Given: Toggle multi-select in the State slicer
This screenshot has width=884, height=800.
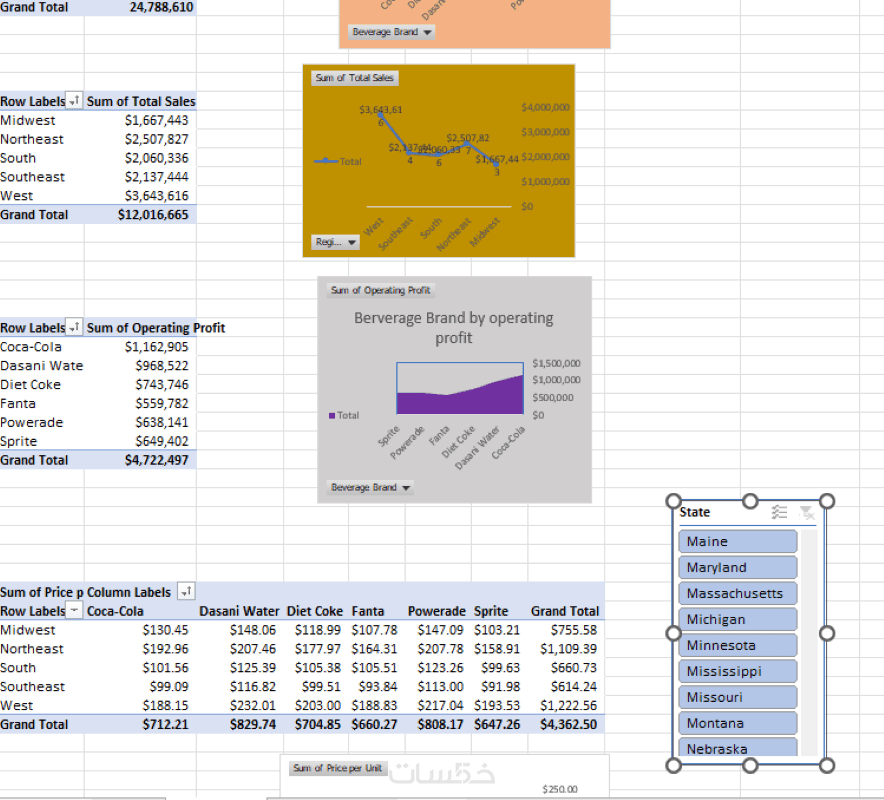Looking at the screenshot, I should (x=779, y=512).
